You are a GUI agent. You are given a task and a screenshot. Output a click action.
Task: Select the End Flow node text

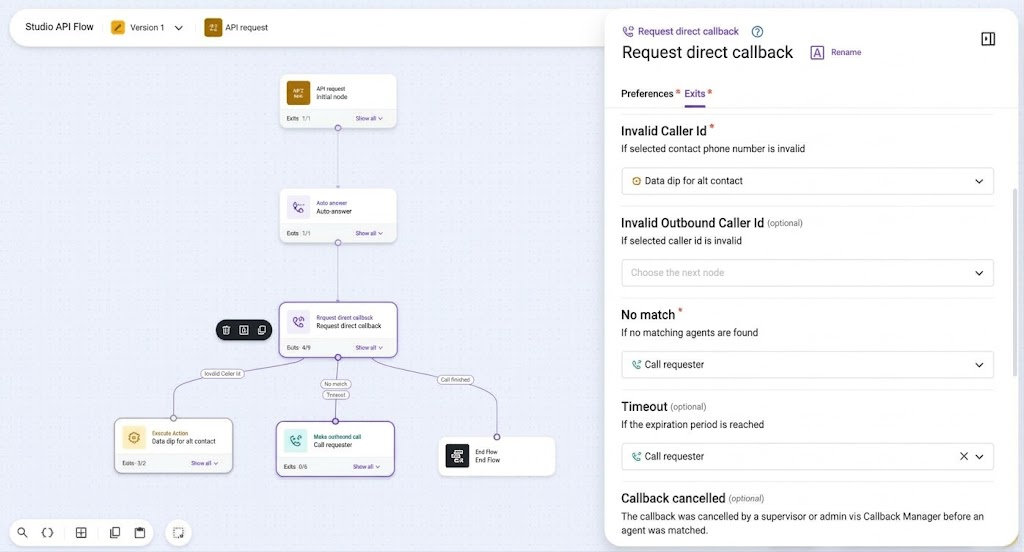[x=487, y=460]
